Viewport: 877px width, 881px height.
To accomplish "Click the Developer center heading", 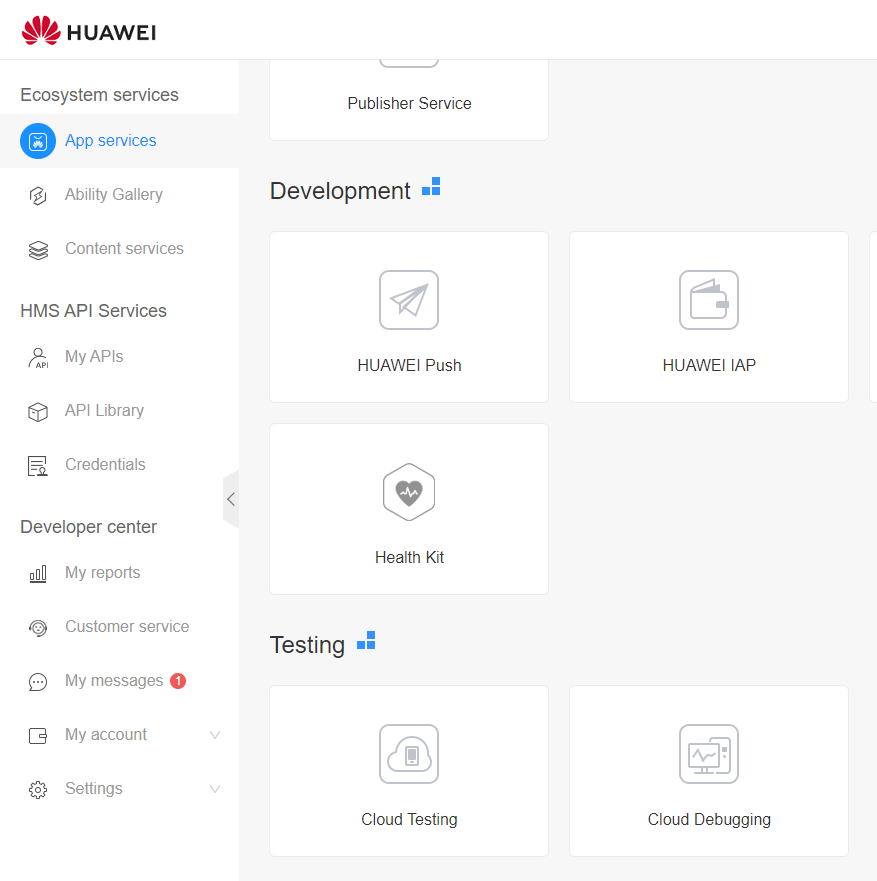I will (89, 527).
